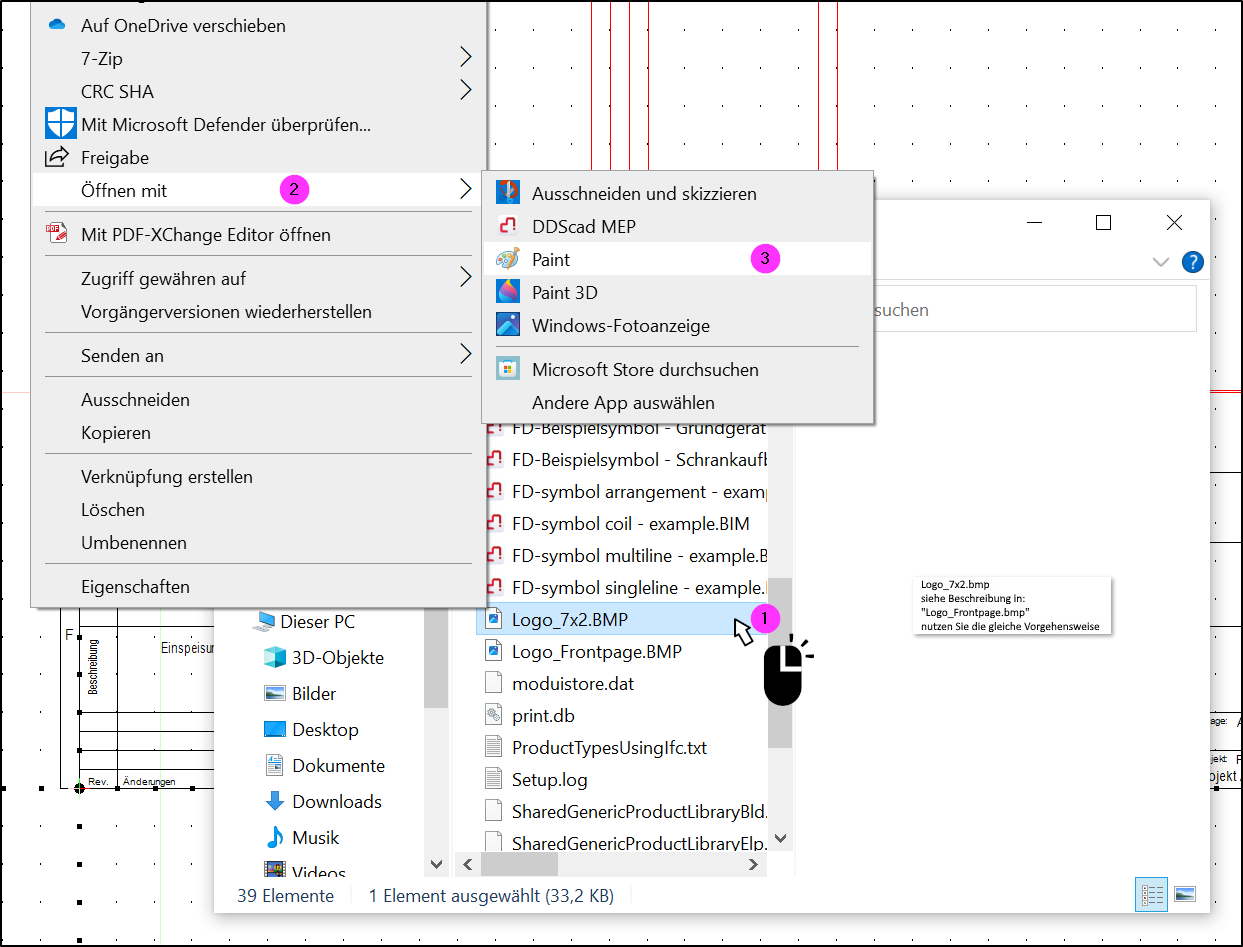Select Verknüpfung erstellen
Viewport: 1243px width, 947px height.
point(167,476)
